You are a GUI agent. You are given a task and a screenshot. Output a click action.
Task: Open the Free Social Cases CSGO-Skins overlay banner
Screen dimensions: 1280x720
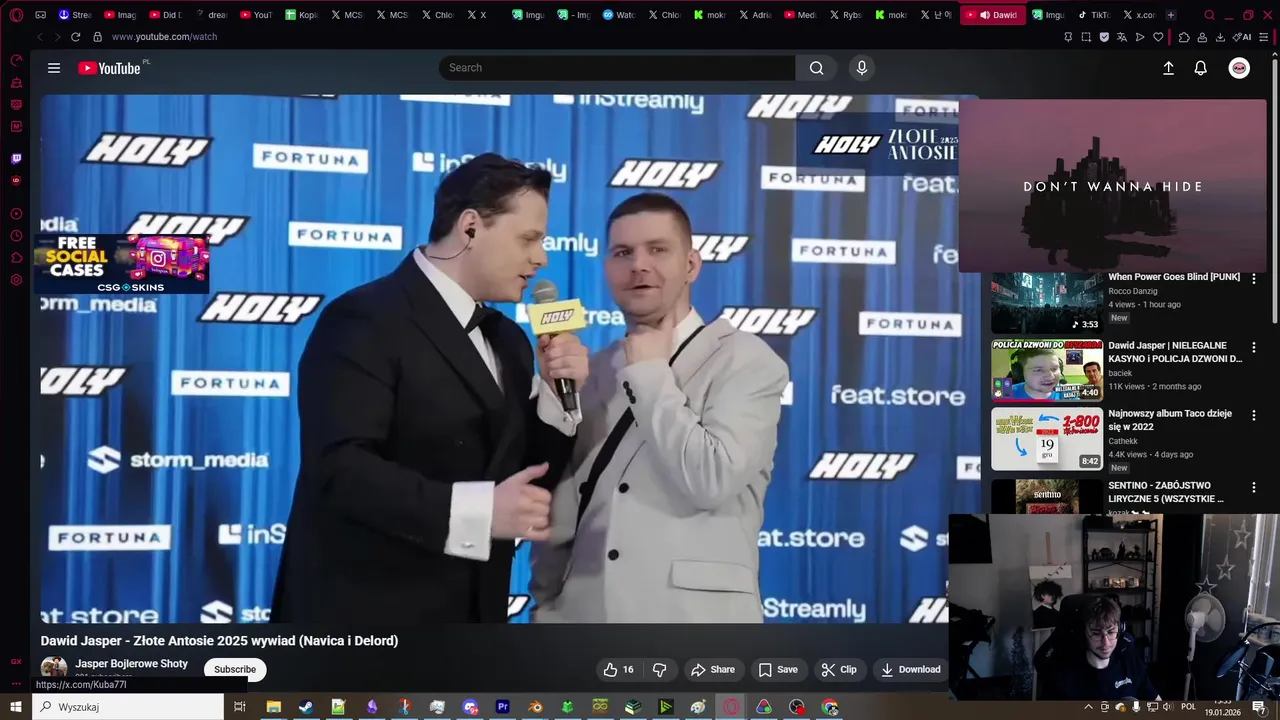122,264
